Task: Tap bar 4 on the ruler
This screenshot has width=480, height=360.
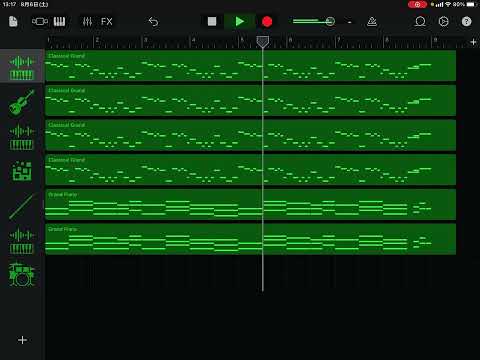Action: 193,40
